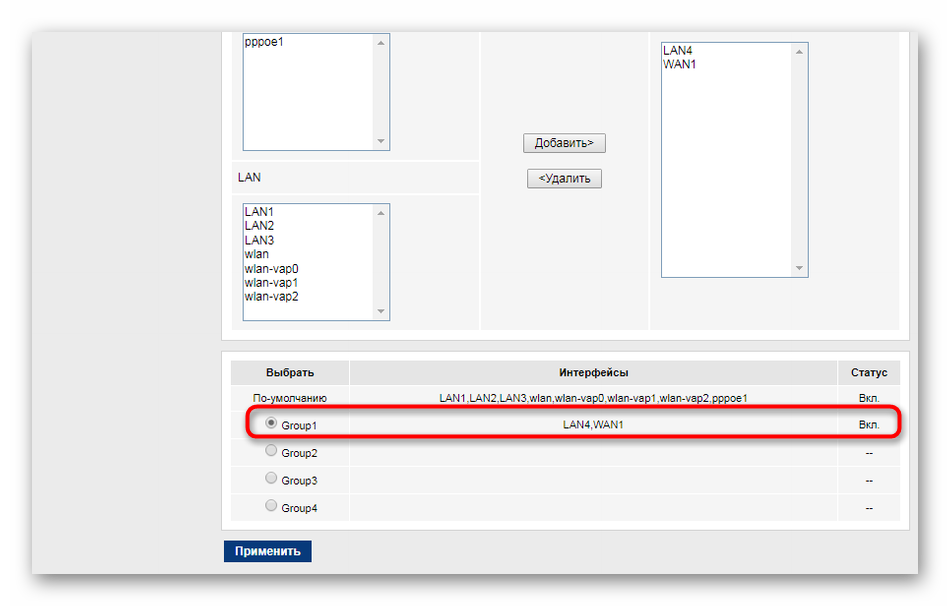This screenshot has width=950, height=606.
Task: Select wlan-vap0 in the LAN list
Action: [271, 268]
